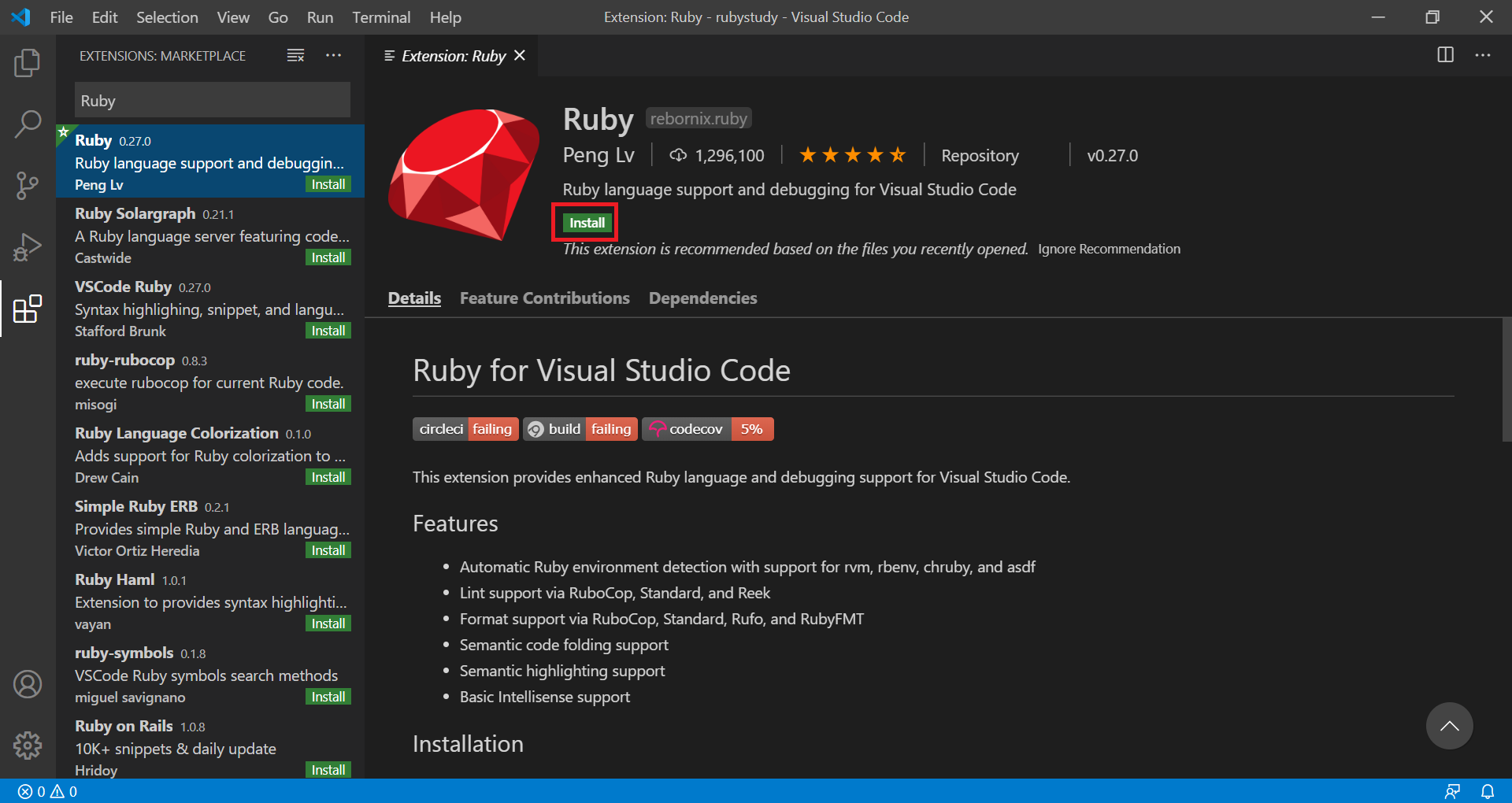Select Ruby Haml list entry

[210, 601]
